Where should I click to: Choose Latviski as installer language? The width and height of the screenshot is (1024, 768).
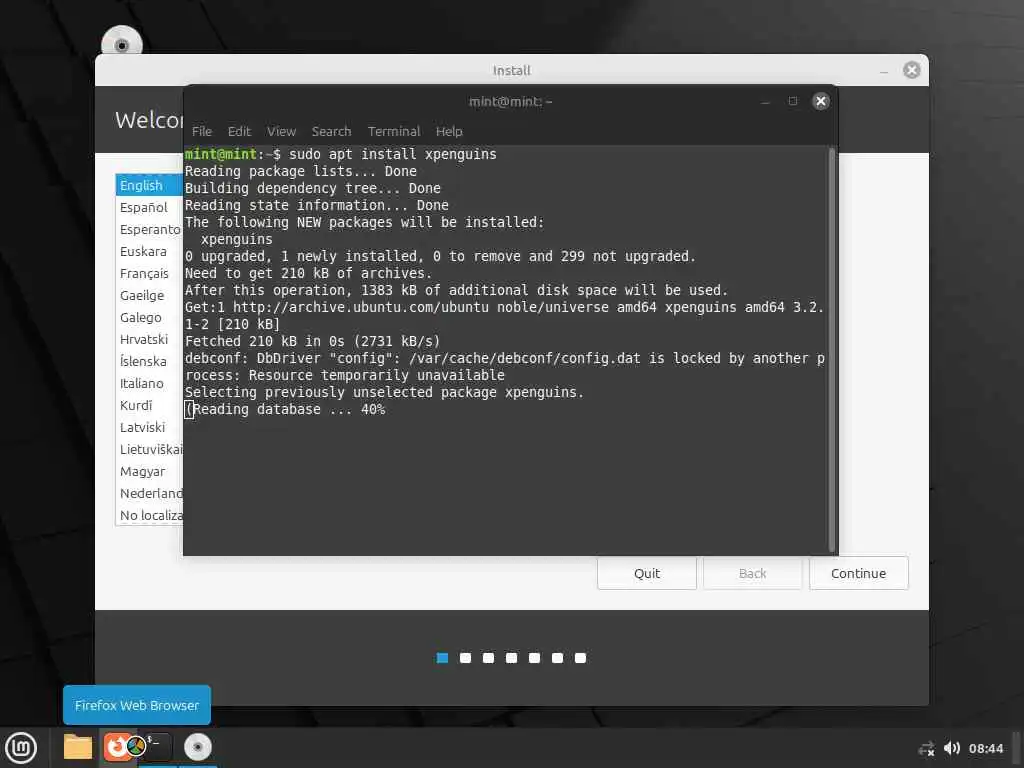[150, 427]
